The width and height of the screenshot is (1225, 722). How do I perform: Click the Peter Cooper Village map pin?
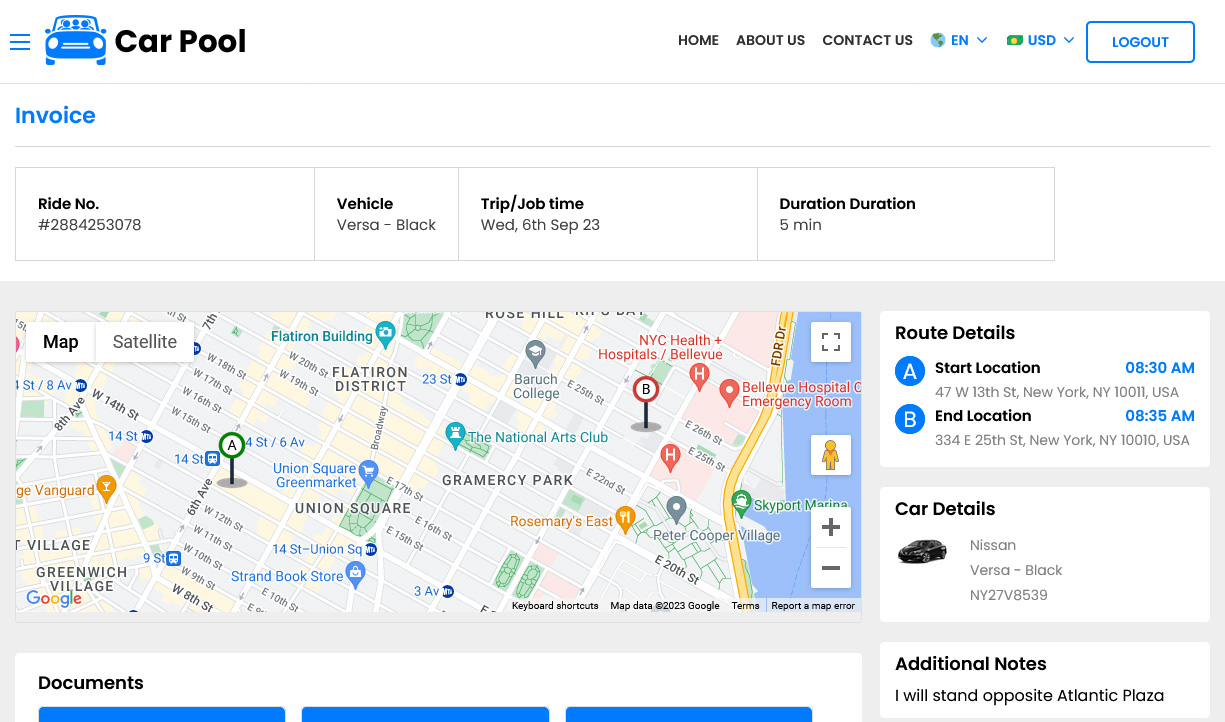[x=677, y=510]
